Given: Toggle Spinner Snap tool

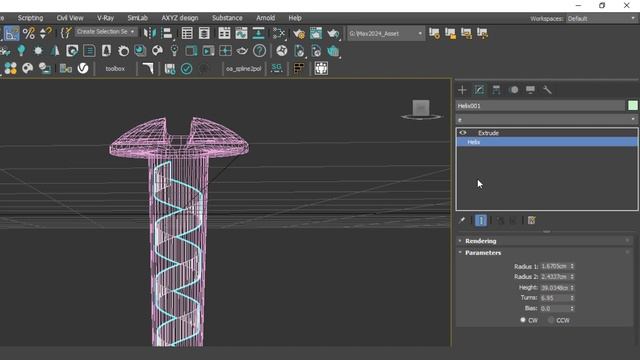Looking at the screenshot, I should click(x=45, y=33).
